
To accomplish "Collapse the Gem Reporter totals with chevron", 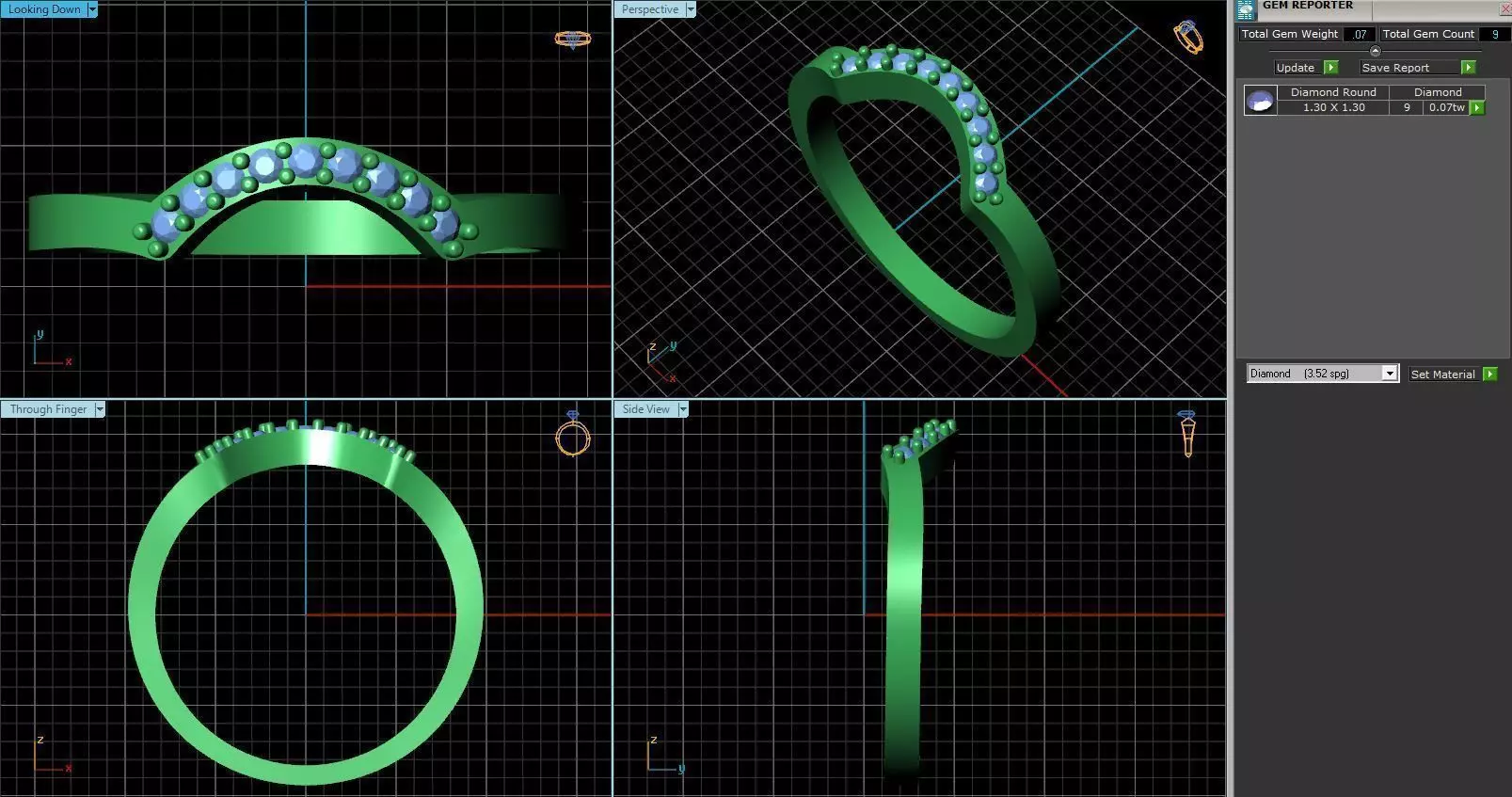I will coord(1376,51).
